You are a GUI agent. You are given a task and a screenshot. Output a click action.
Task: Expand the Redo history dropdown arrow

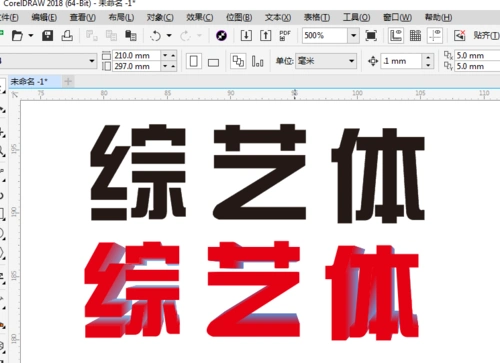click(x=199, y=35)
